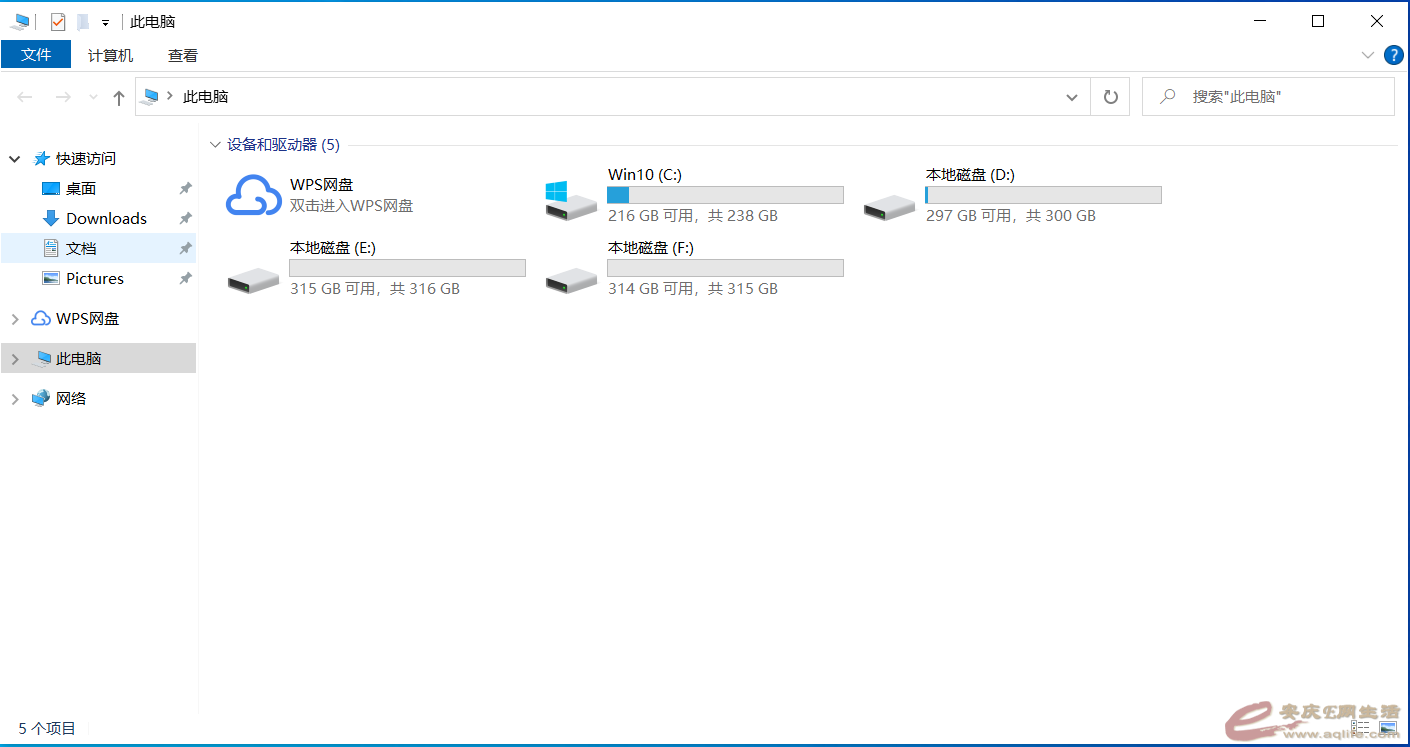Unpin 桌面 from quick access
The image size is (1410, 747).
[185, 189]
